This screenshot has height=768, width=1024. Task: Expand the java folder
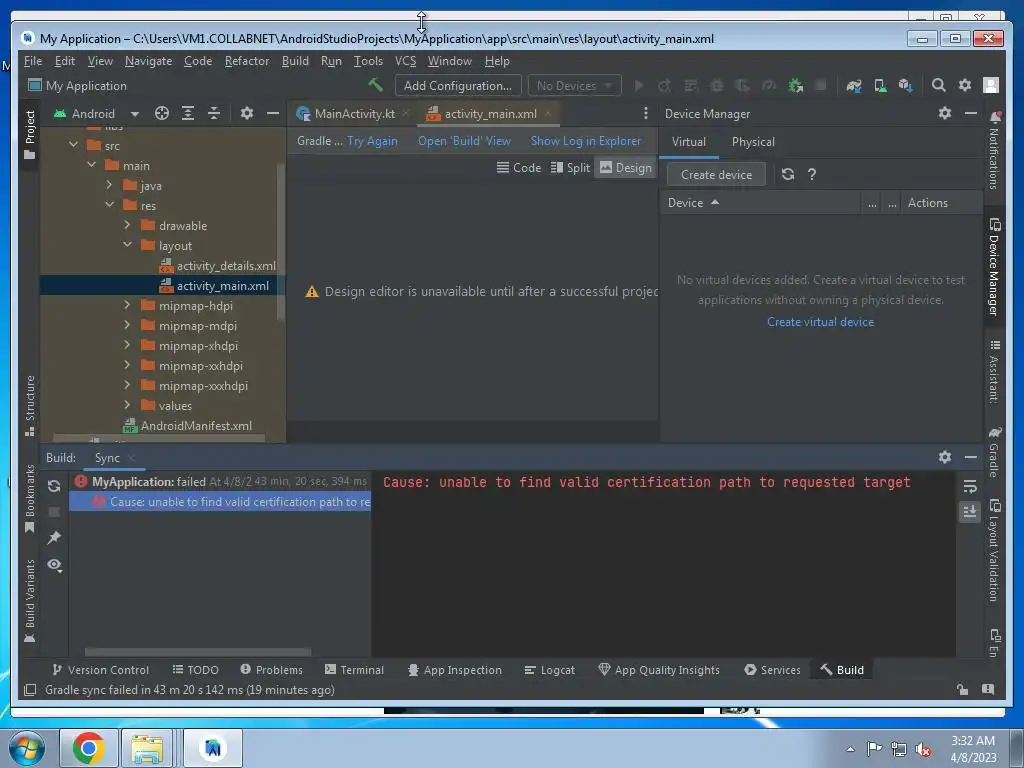(109, 185)
